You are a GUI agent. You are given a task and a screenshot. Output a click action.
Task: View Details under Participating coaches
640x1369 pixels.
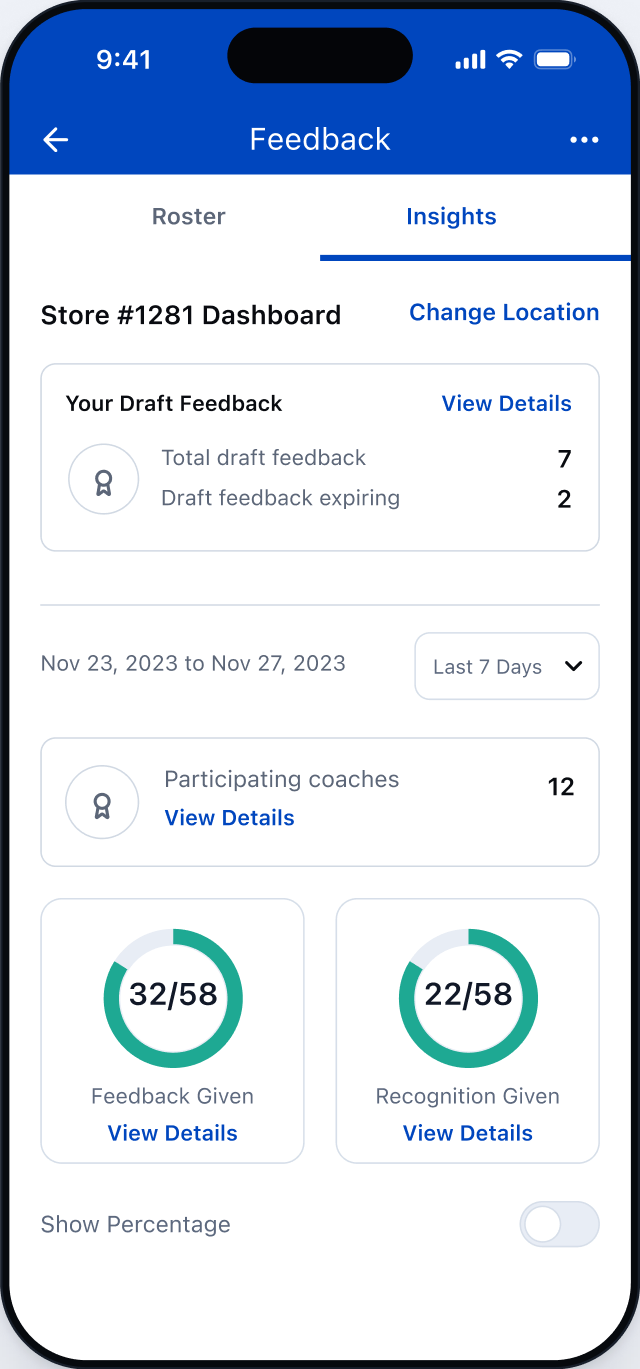pos(229,818)
